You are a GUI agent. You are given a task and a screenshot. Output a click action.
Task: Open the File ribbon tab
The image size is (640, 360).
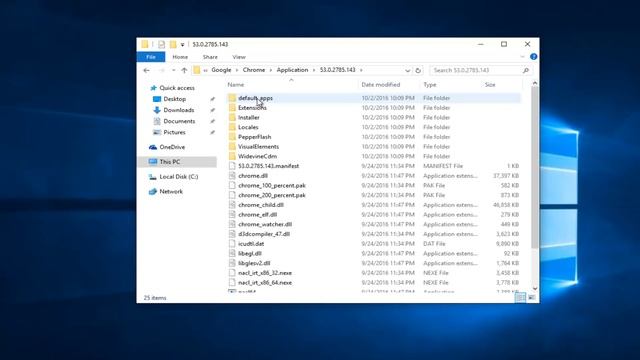pyautogui.click(x=151, y=57)
